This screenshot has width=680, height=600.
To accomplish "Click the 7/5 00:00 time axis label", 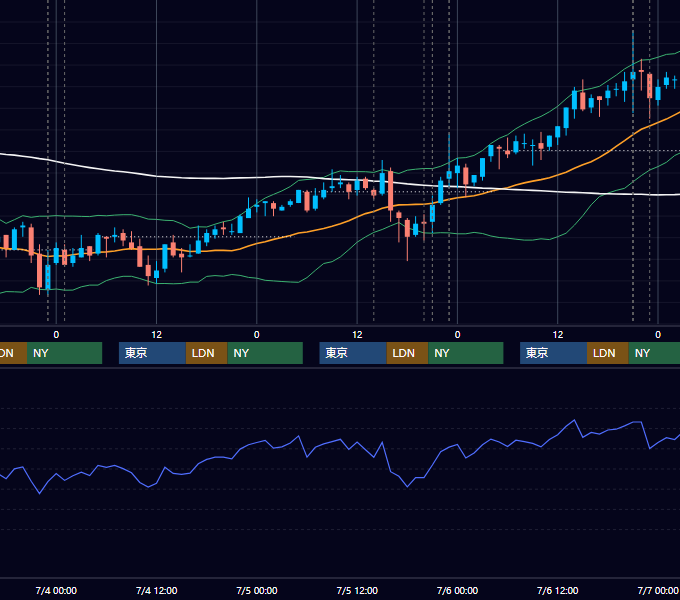I will coord(257,590).
